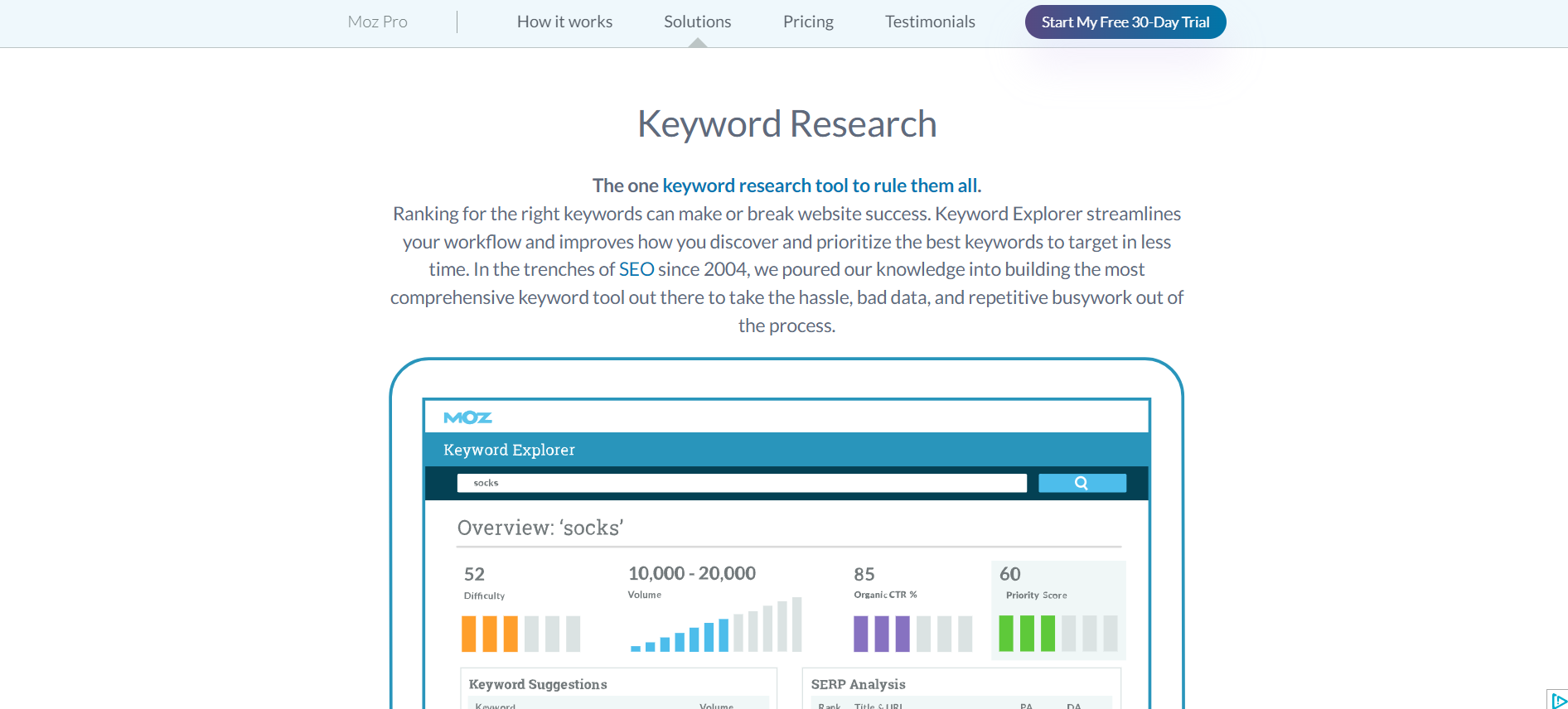
Task: Click the Keyword Suggestions panel title
Action: tap(538, 684)
